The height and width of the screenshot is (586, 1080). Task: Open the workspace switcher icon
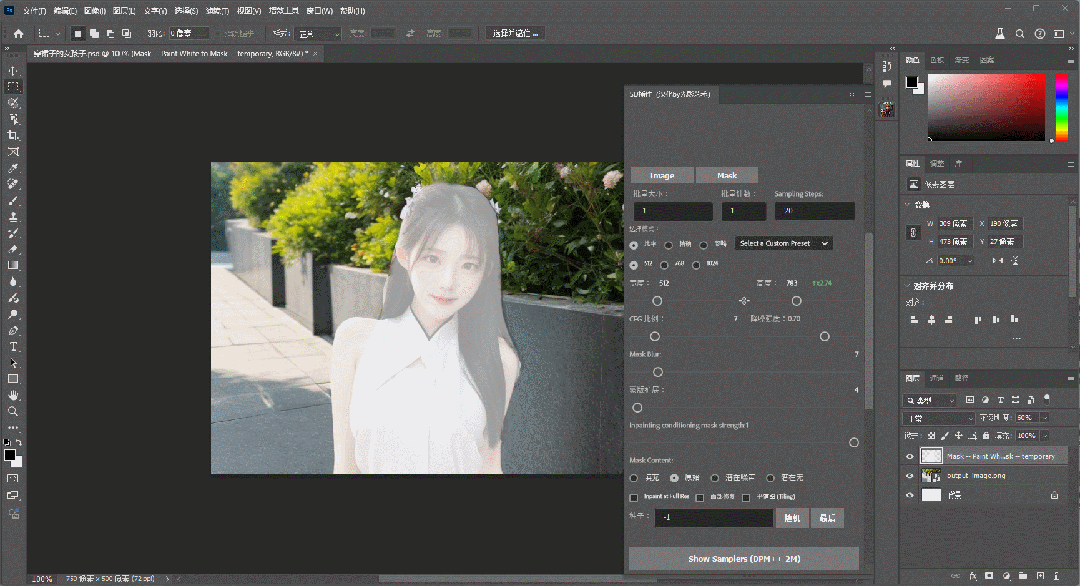click(x=1059, y=34)
